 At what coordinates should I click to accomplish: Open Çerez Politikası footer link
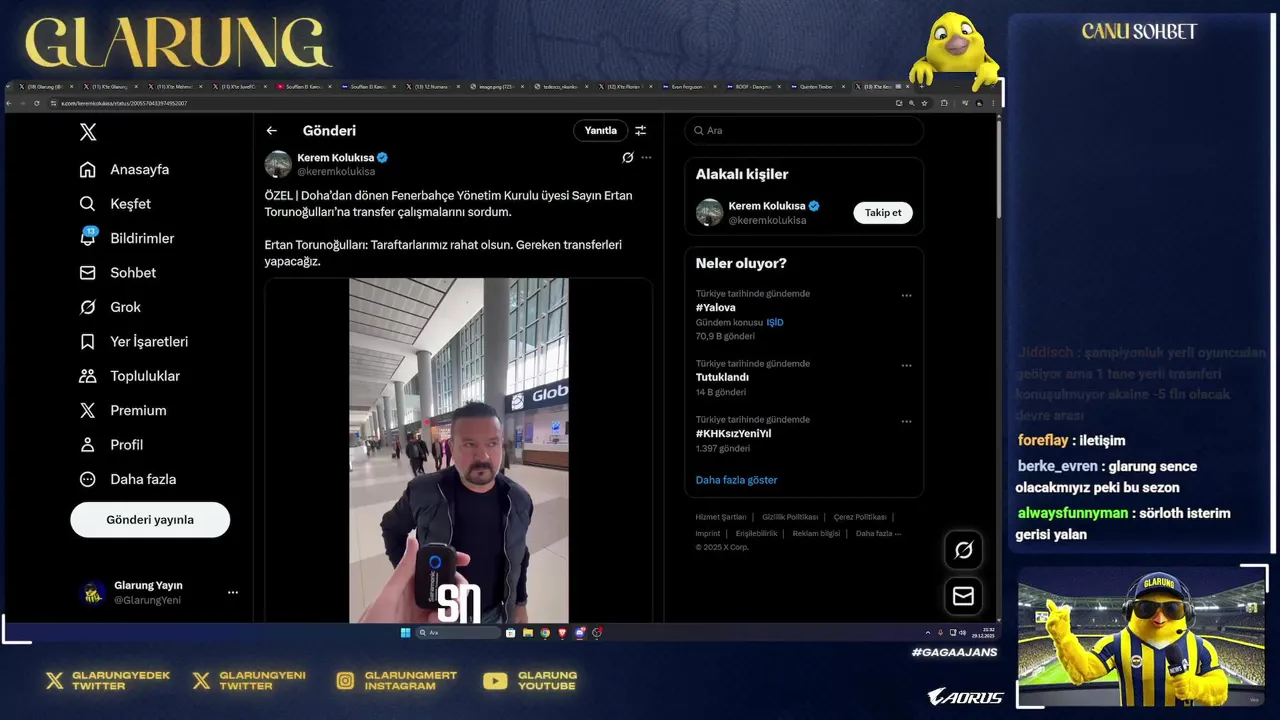pos(860,517)
